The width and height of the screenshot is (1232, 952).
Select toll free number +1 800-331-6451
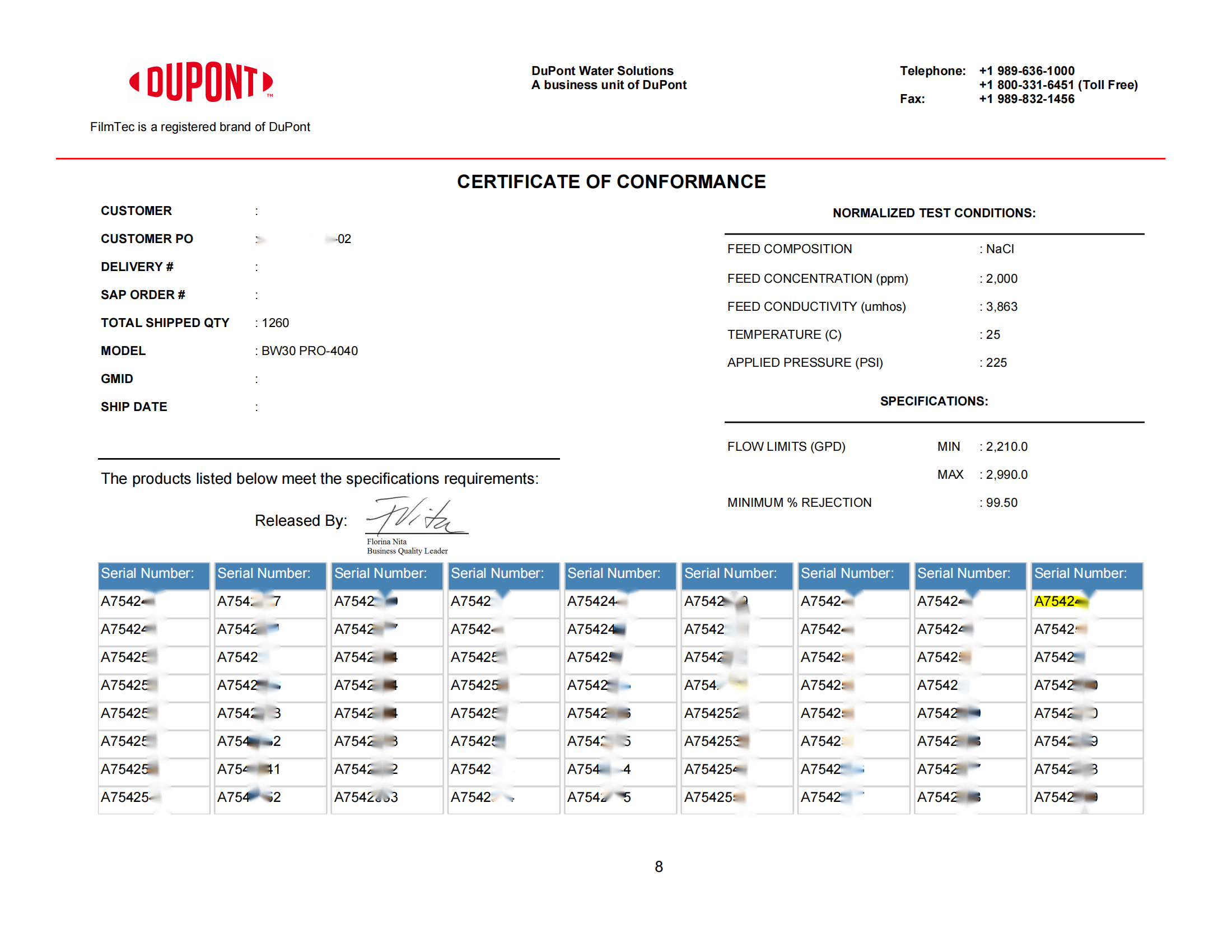[x=1026, y=85]
